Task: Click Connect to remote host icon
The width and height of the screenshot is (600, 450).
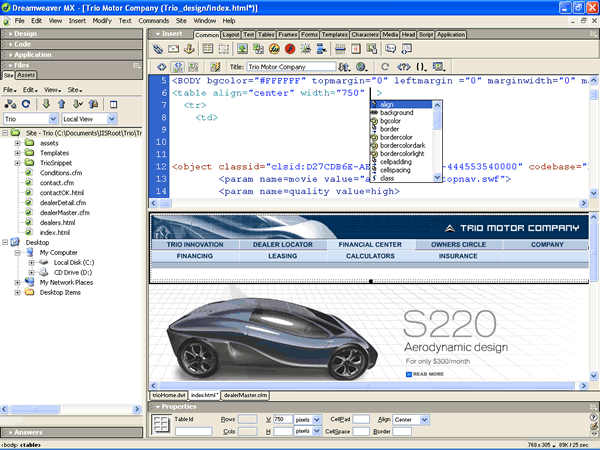Action: 10,104
